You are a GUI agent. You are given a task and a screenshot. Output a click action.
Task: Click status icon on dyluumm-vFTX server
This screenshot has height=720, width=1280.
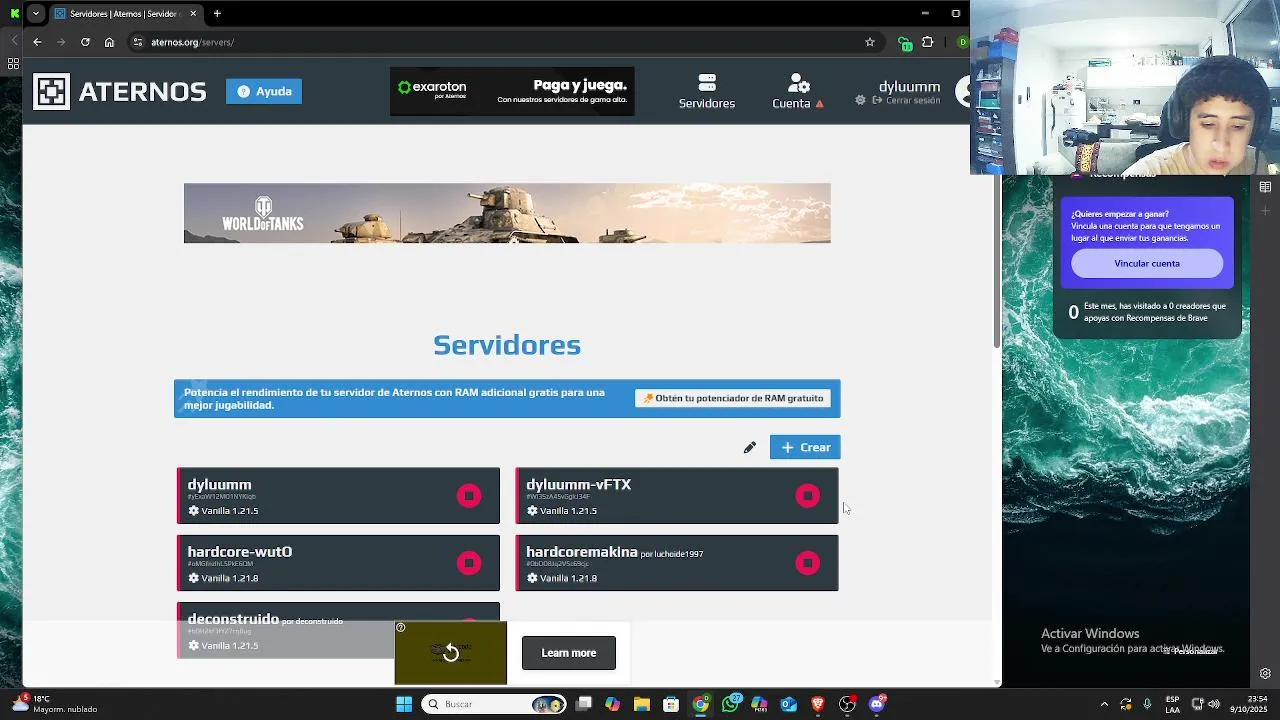coord(808,496)
